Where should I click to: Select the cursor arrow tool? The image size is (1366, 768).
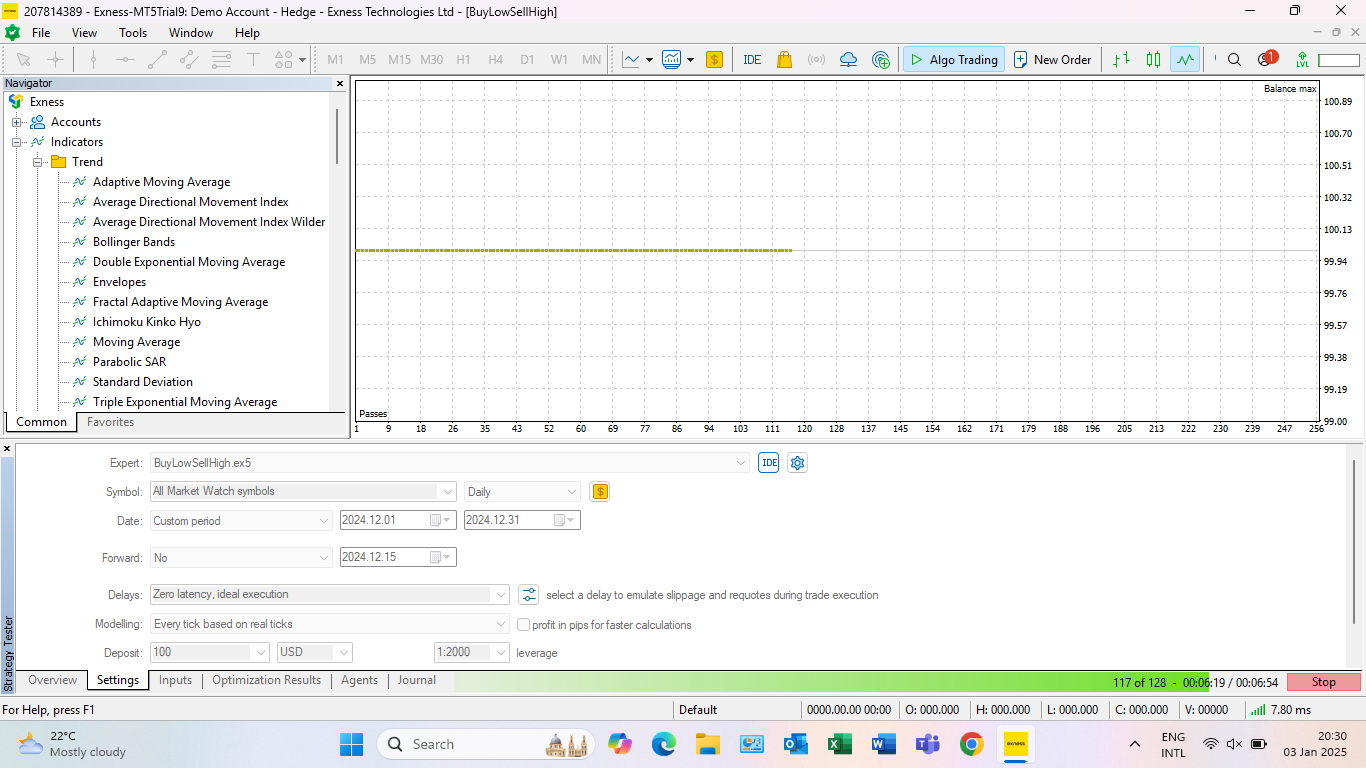pos(24,60)
